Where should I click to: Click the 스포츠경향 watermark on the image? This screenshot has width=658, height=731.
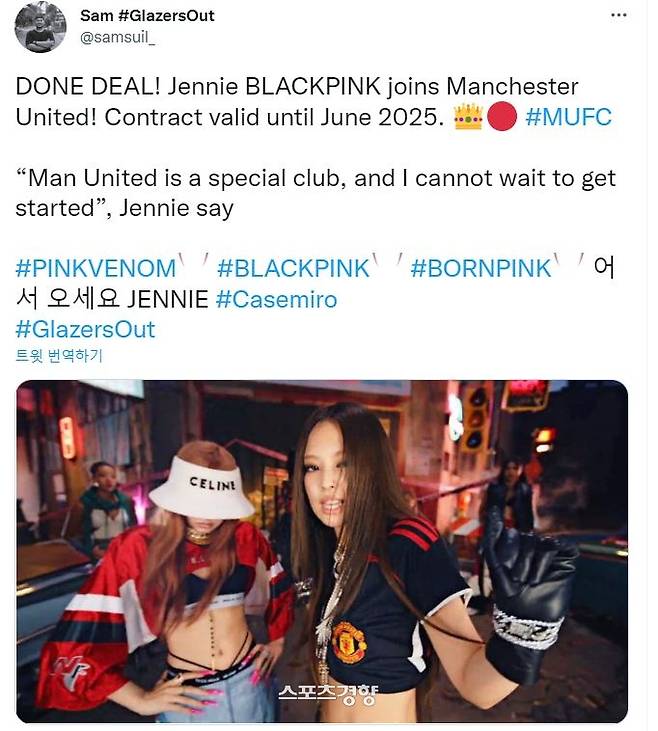pos(326,694)
